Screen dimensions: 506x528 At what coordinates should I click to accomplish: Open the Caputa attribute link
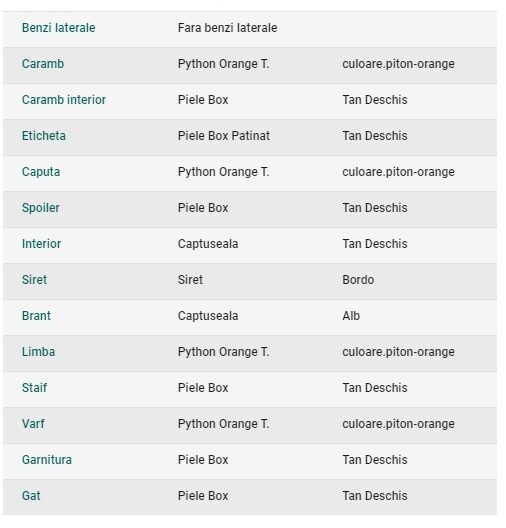41,172
